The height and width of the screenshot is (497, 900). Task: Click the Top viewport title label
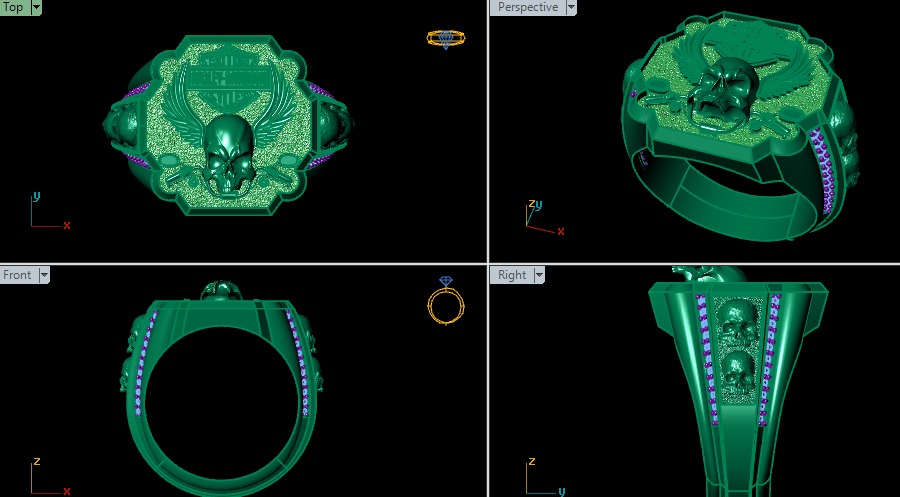15,7
